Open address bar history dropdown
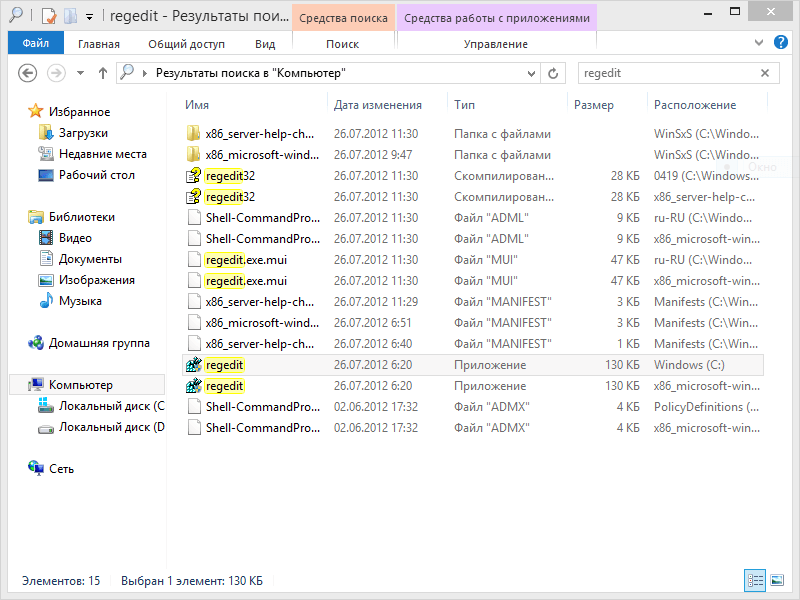The height and width of the screenshot is (600, 800). pyautogui.click(x=530, y=73)
